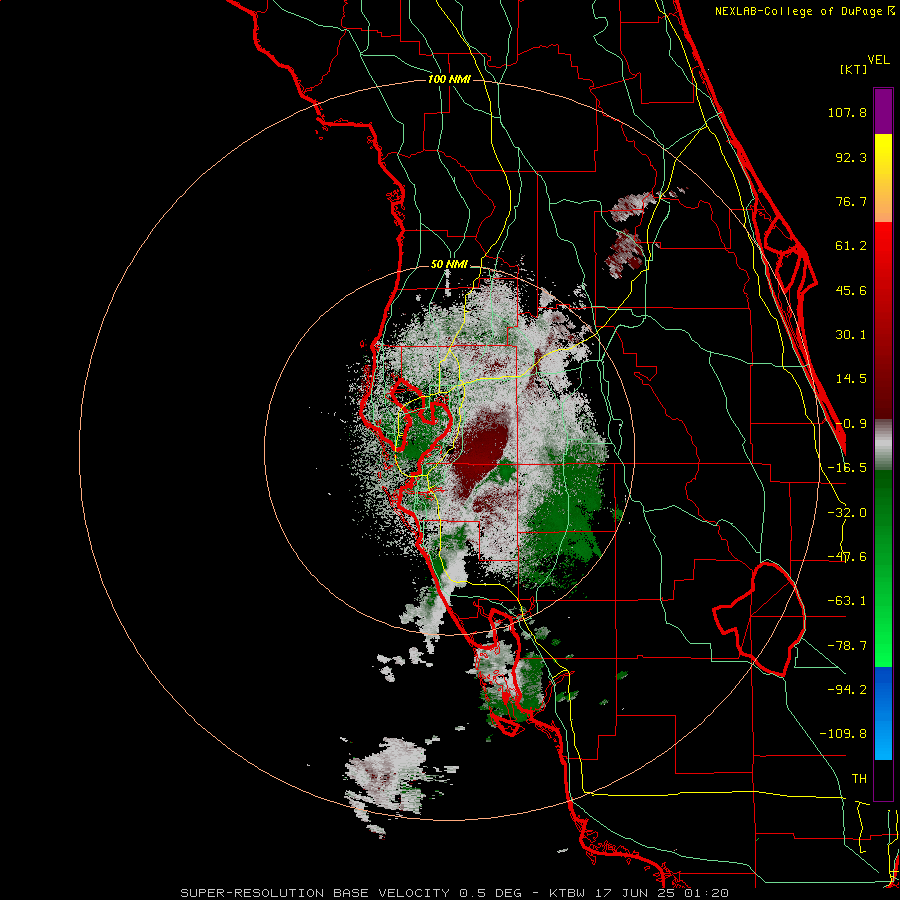Click the 14.5 legend value
This screenshot has width=900, height=900.
point(851,379)
